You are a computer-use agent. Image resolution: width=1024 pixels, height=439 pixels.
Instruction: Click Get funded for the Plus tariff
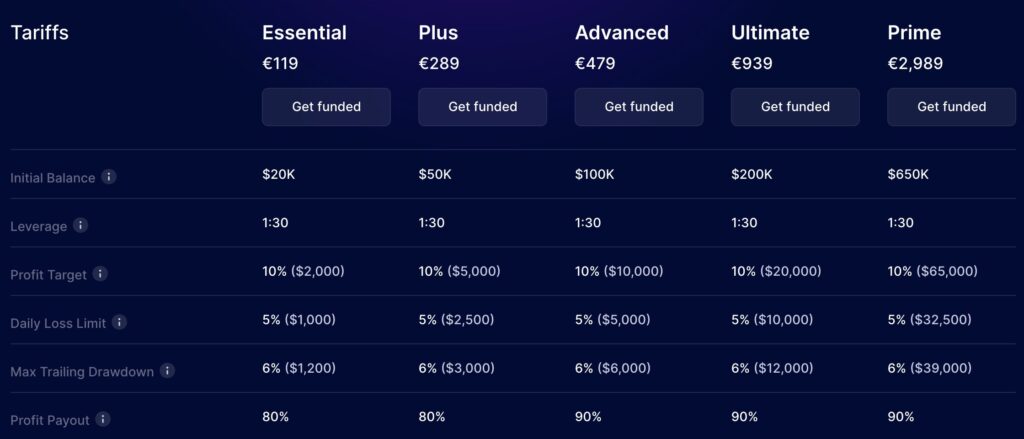coord(482,107)
